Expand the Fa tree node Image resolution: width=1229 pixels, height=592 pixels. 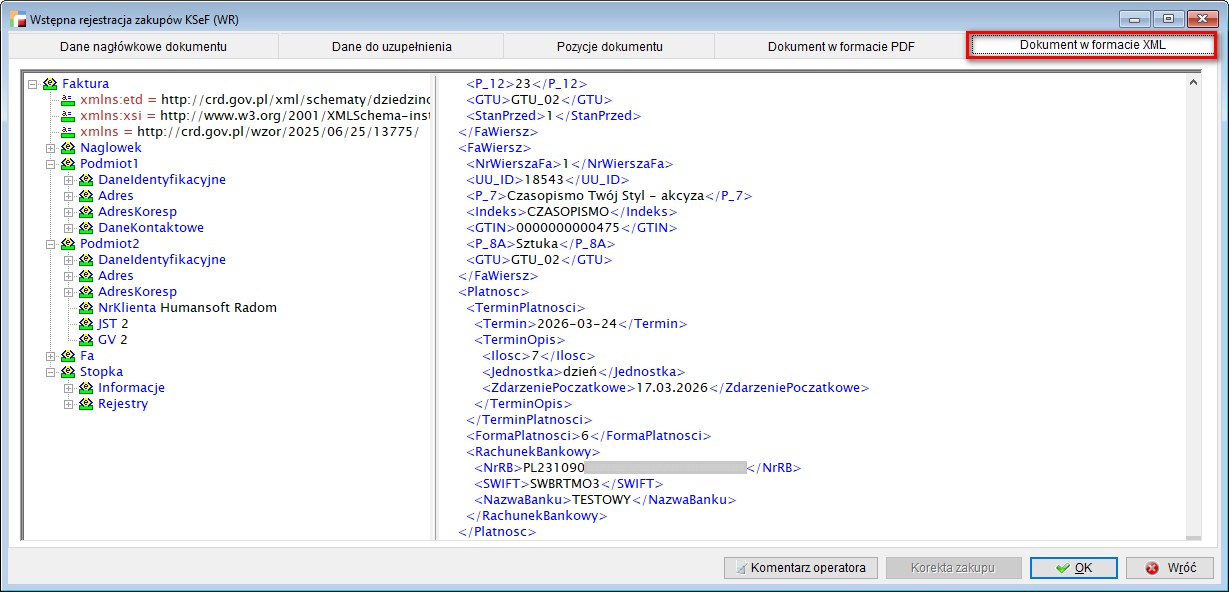[51, 356]
